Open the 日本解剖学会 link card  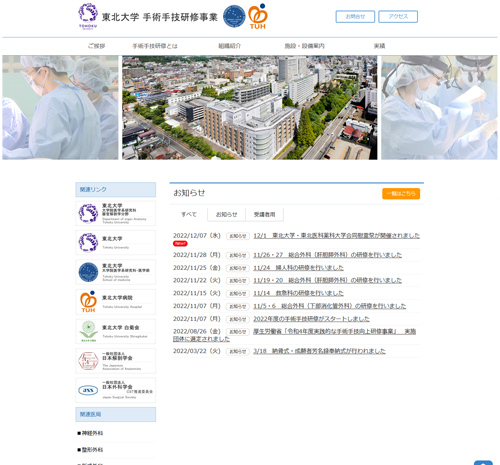(116, 361)
